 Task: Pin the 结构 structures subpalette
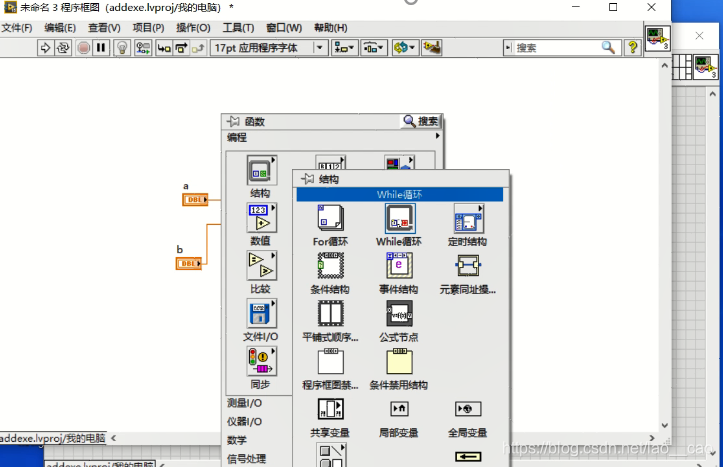tap(308, 179)
